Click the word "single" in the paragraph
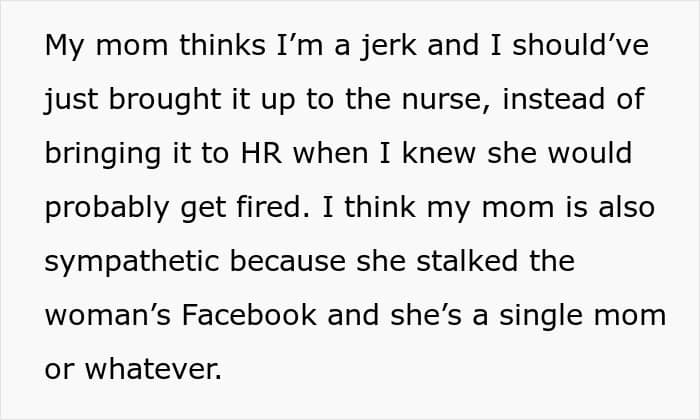The width and height of the screenshot is (700, 420). [x=541, y=317]
